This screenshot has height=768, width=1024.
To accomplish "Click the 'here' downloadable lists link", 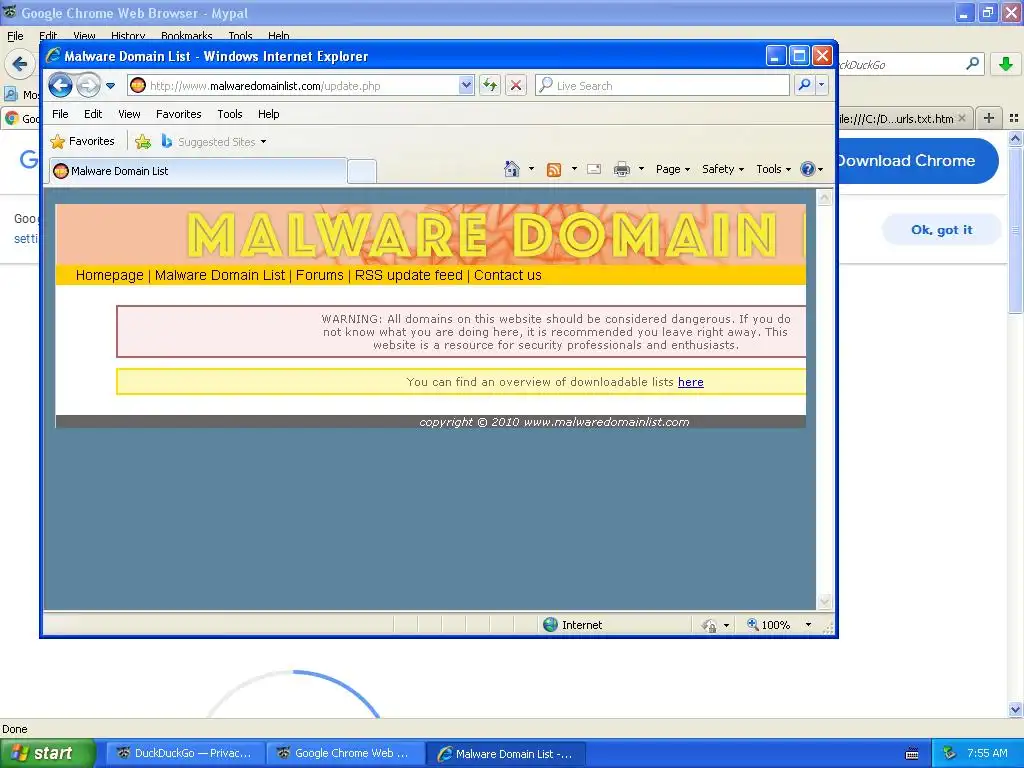I will [x=690, y=382].
